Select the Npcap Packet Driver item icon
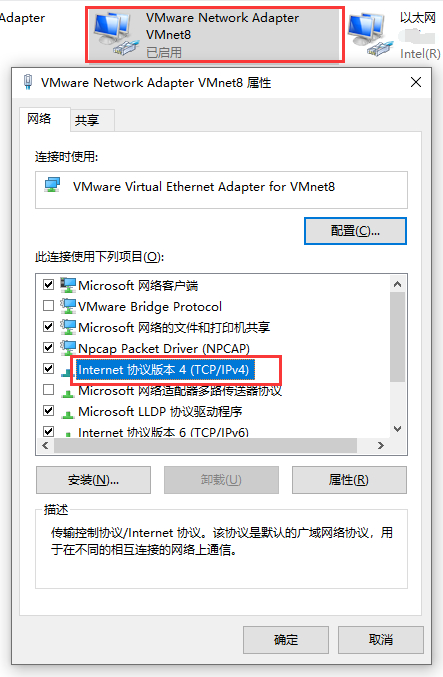 pyautogui.click(x=68, y=348)
